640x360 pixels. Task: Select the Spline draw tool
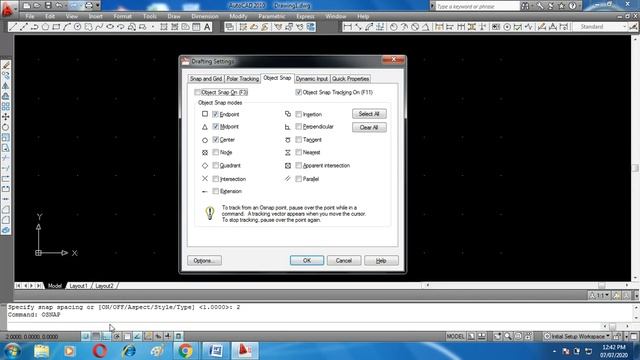pos(99,27)
